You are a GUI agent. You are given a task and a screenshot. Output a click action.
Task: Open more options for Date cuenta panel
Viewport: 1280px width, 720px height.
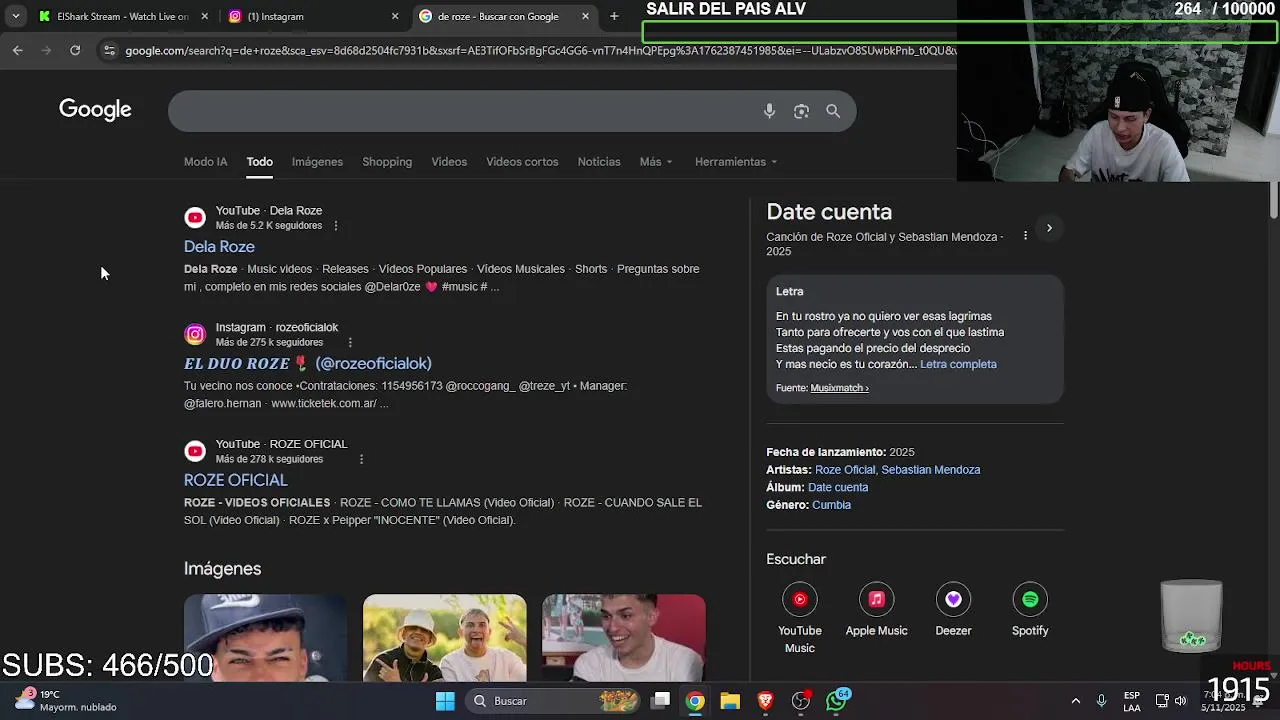(1025, 236)
